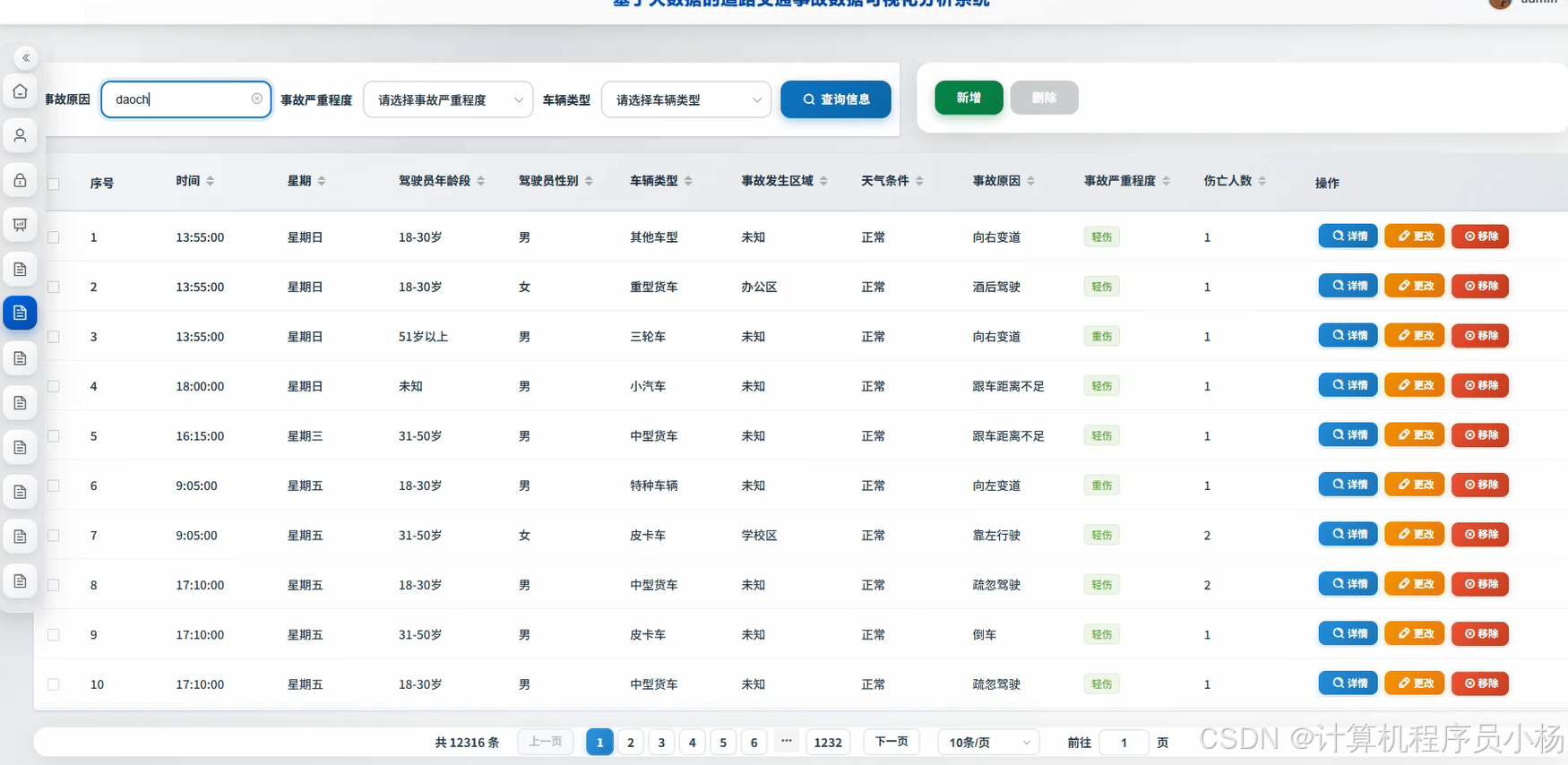The width and height of the screenshot is (1568, 765).
Task: Click the 特种车辆 cell in row 6
Action: click(x=654, y=486)
